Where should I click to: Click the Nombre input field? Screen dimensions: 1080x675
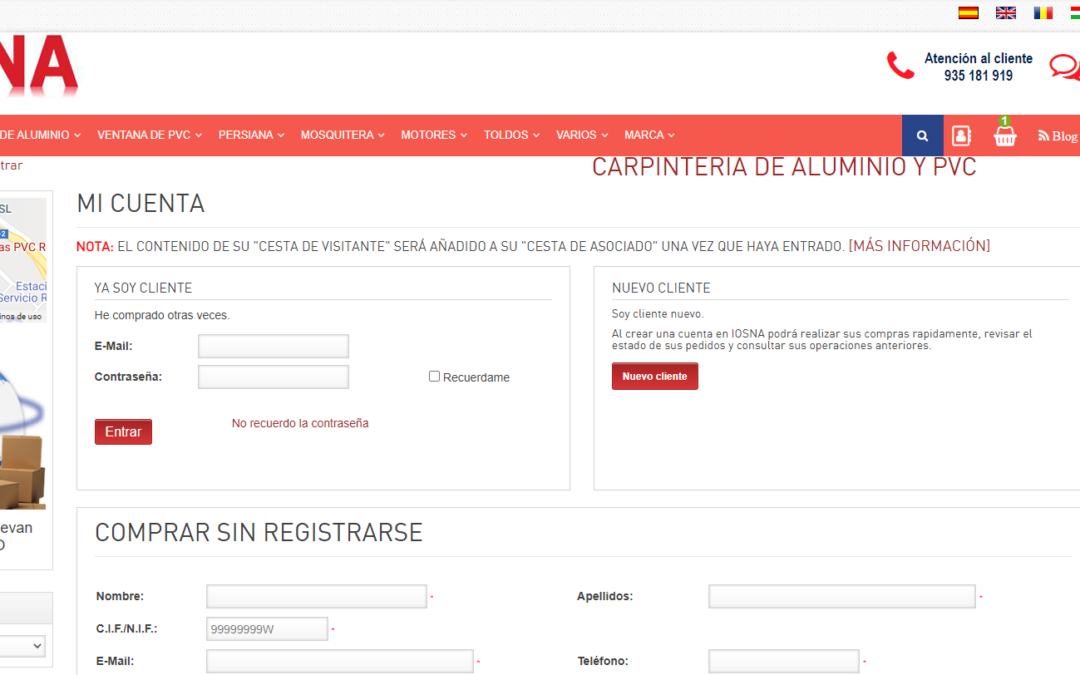point(316,596)
